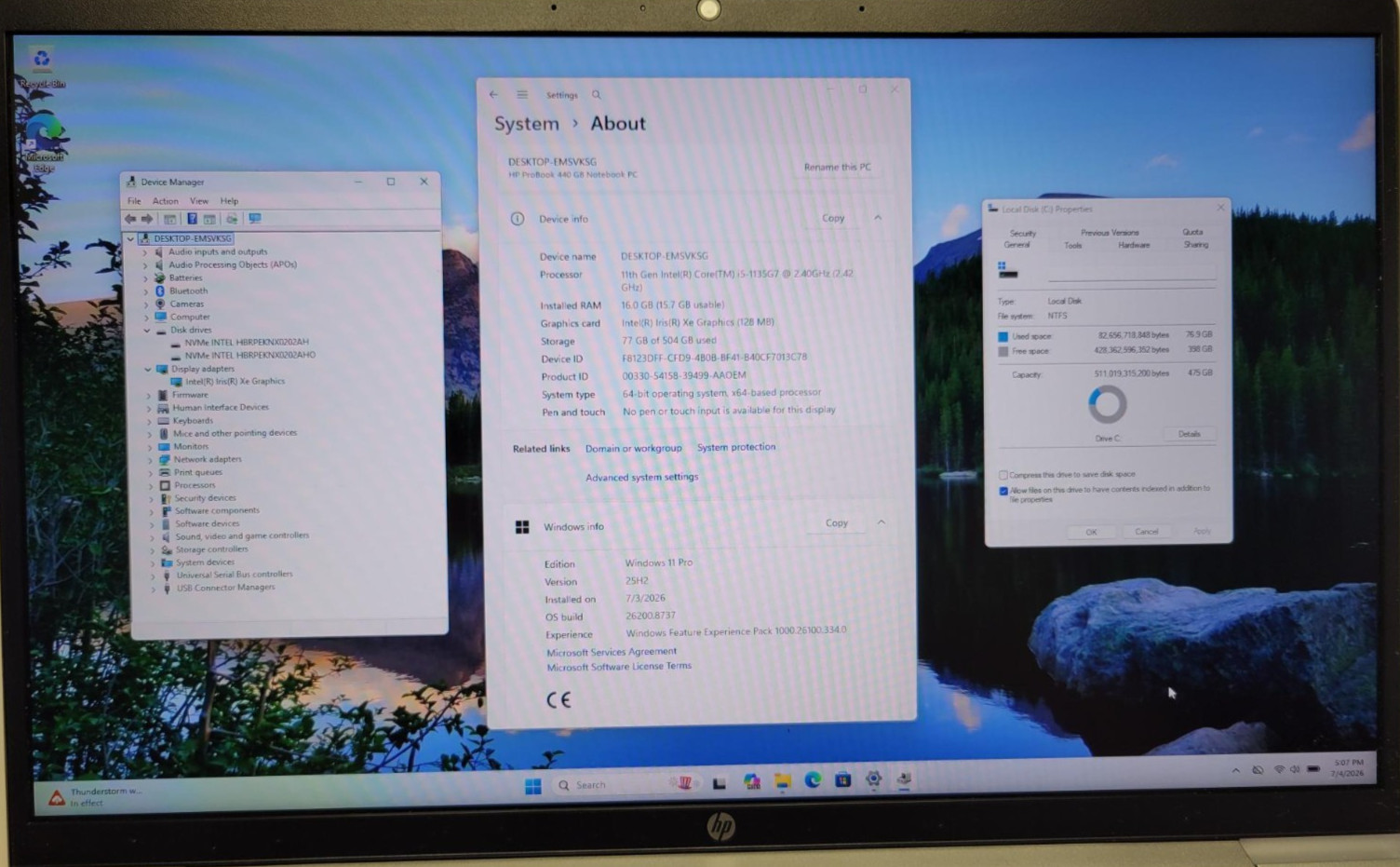Click Update driver icon in Device Manager toolbar

232,219
